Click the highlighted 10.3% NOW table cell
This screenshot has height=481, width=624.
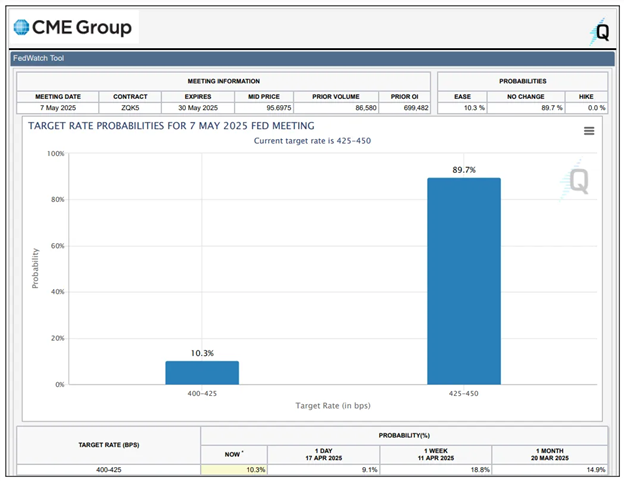point(234,470)
